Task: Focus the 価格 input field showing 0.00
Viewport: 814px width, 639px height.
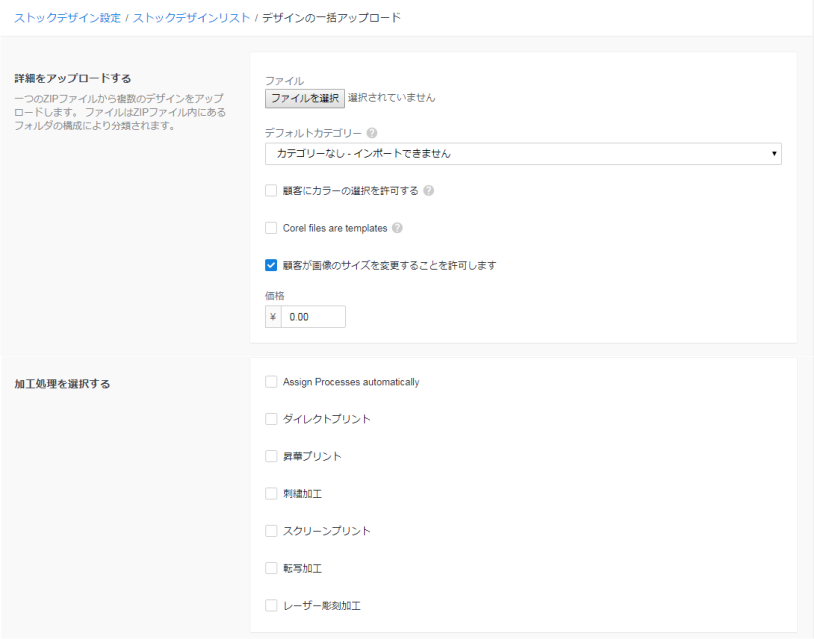Action: [x=314, y=317]
